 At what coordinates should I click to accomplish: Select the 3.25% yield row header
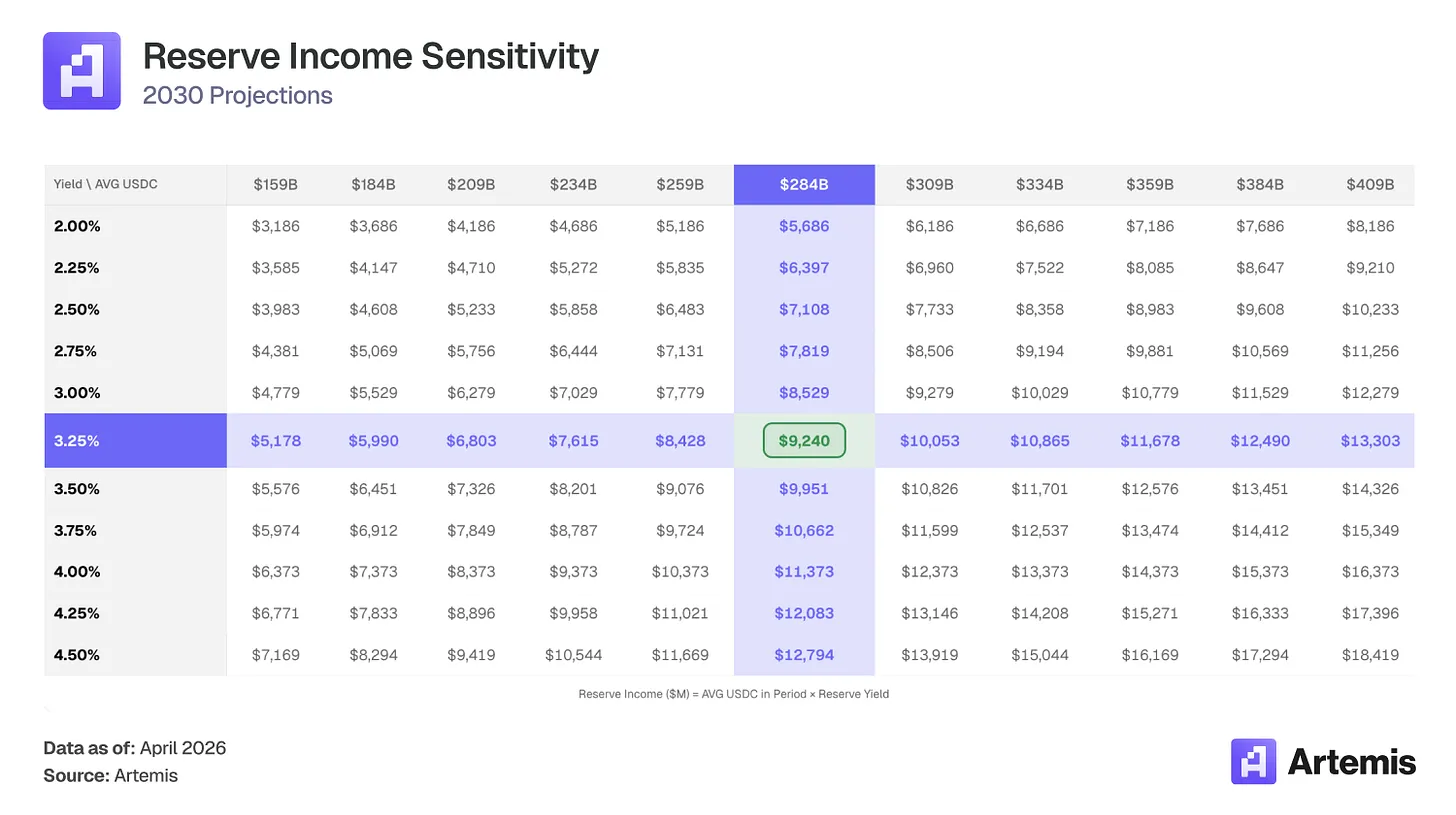click(77, 440)
